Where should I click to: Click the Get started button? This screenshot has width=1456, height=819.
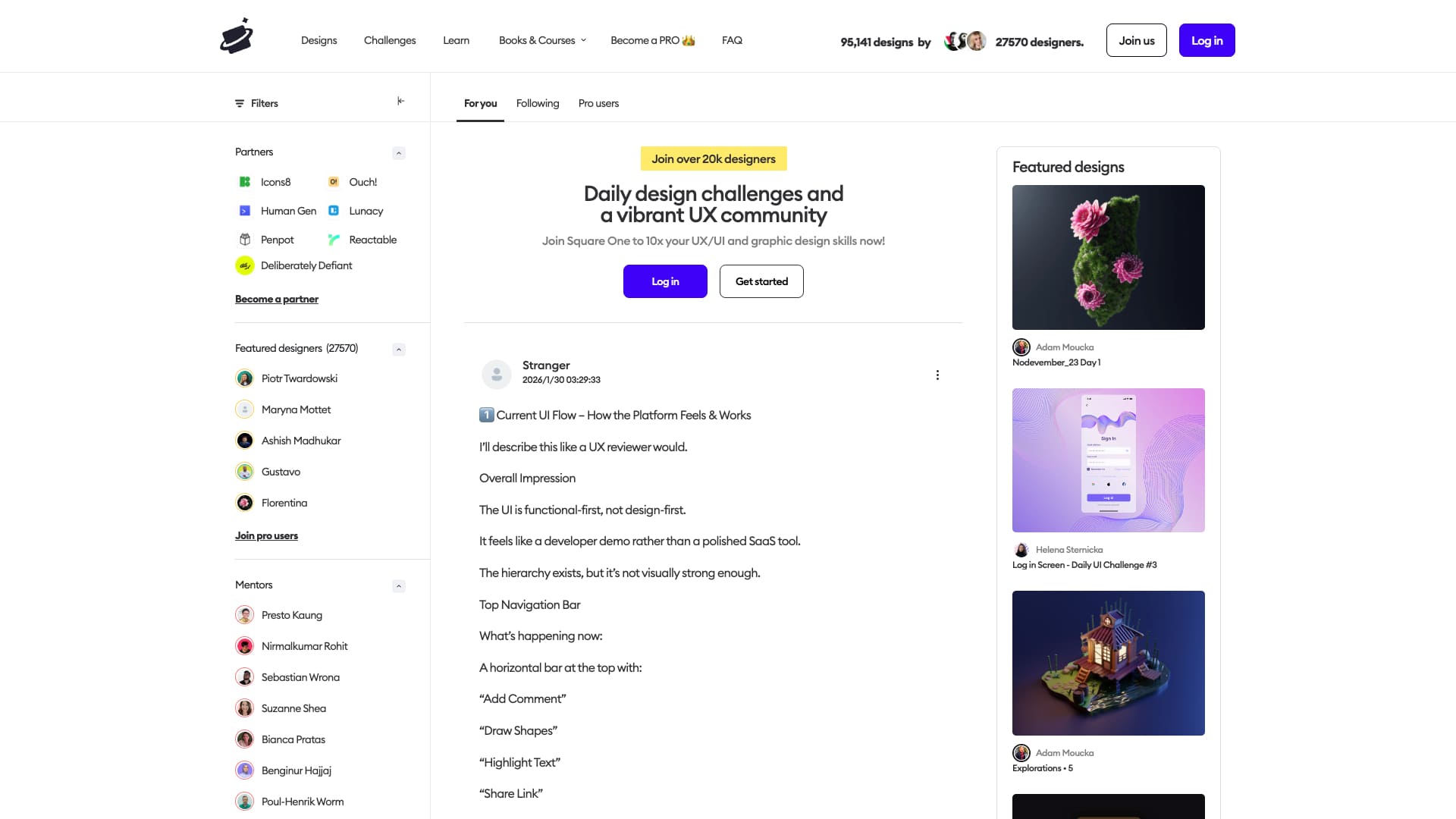coord(761,281)
